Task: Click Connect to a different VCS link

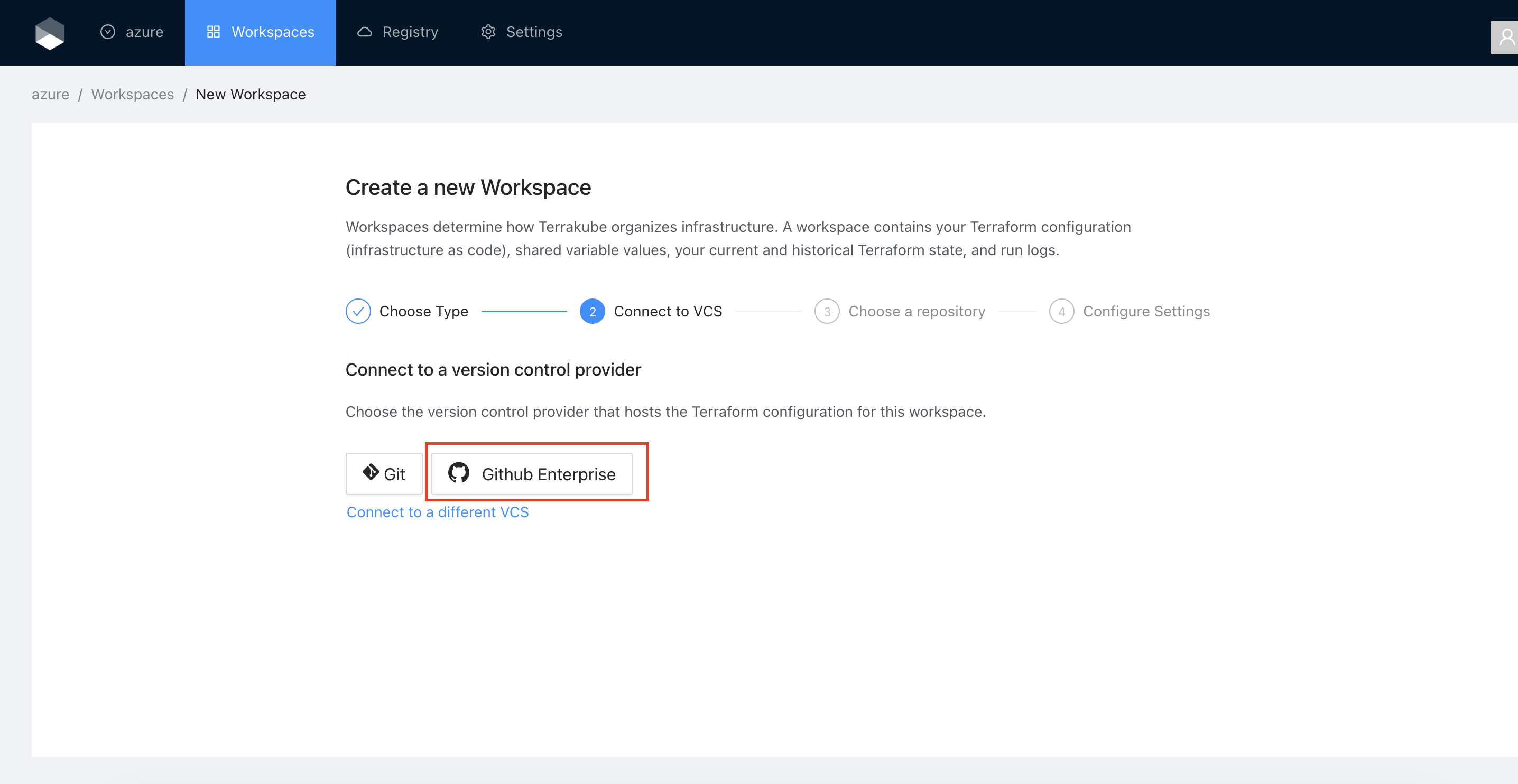Action: (x=437, y=512)
